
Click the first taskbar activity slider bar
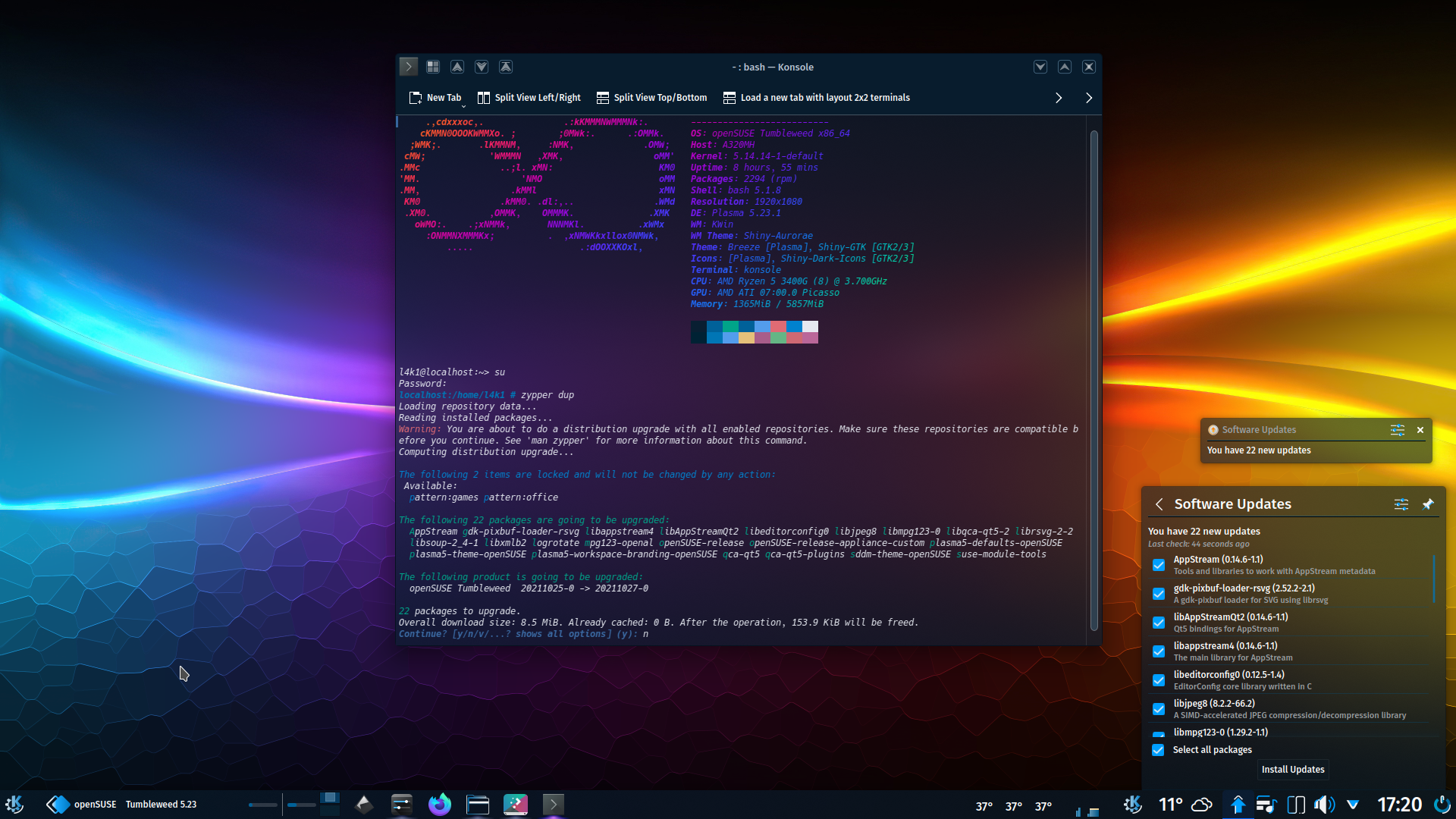pos(263,805)
